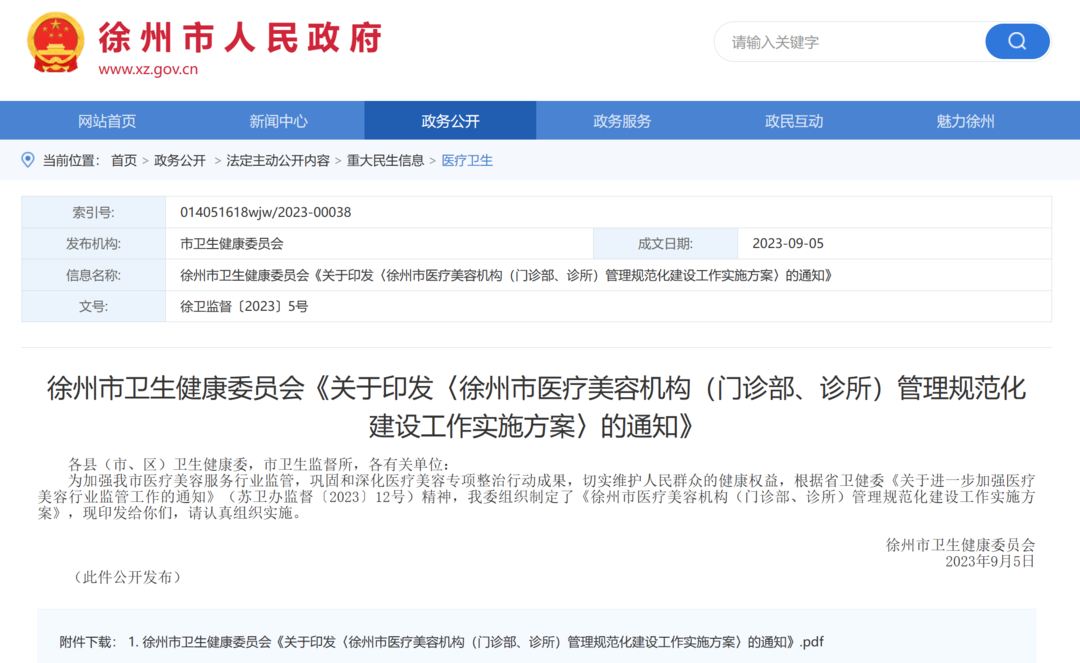The width and height of the screenshot is (1080, 663).
Task: Click the national emblem logo
Action: [x=56, y=43]
